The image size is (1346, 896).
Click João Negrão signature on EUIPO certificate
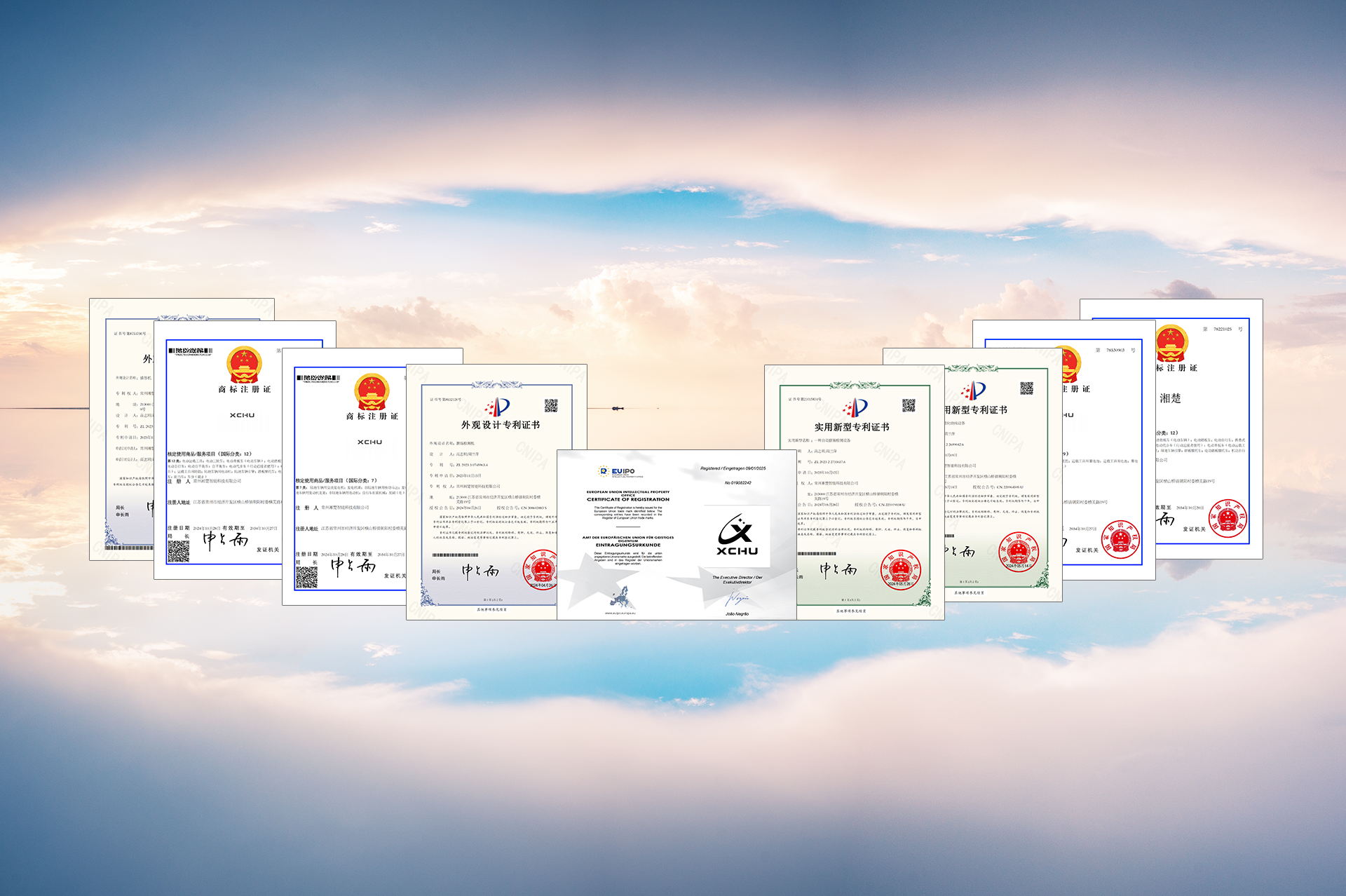(x=737, y=599)
